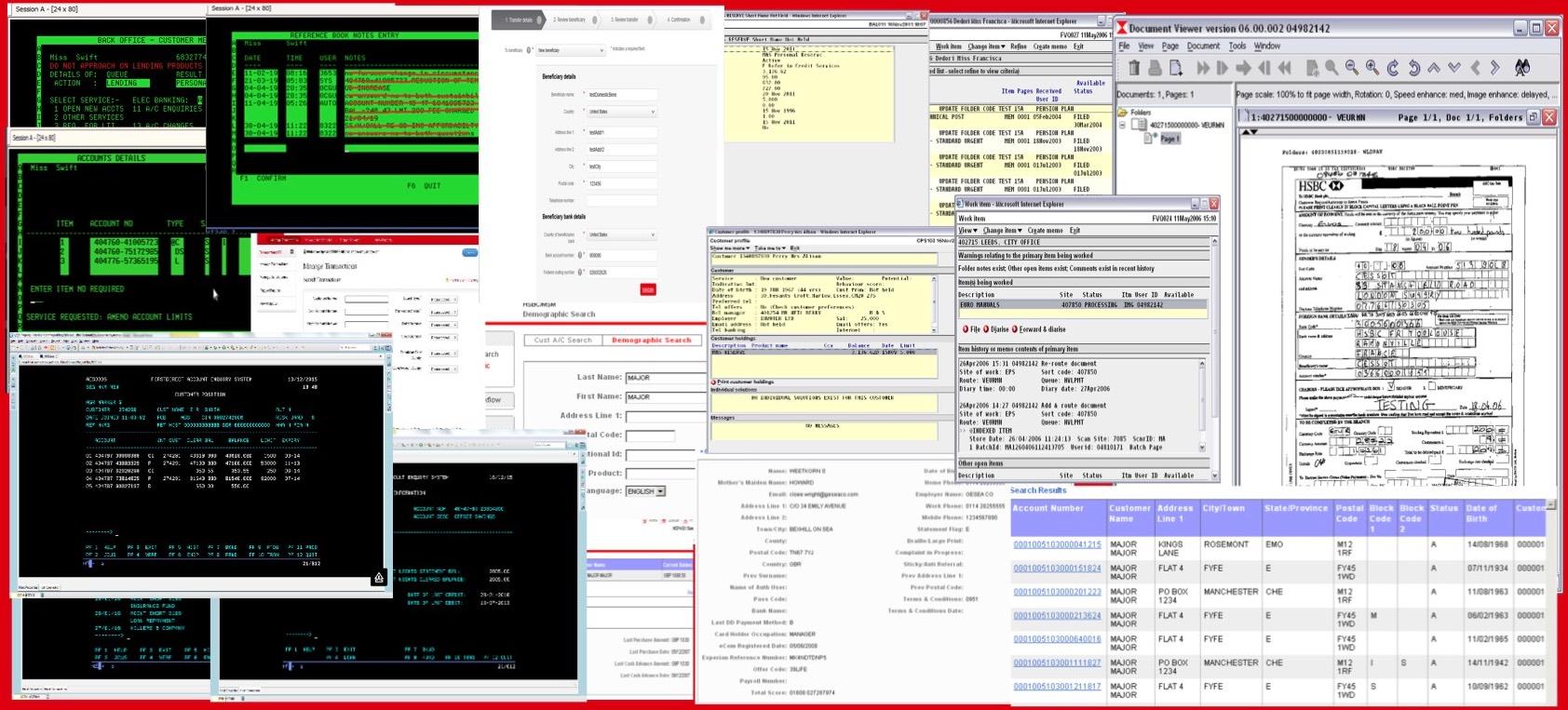Image resolution: width=1568 pixels, height=710 pixels.
Task: Click the plain magnifier icon in Document Viewer
Action: coord(1331,68)
